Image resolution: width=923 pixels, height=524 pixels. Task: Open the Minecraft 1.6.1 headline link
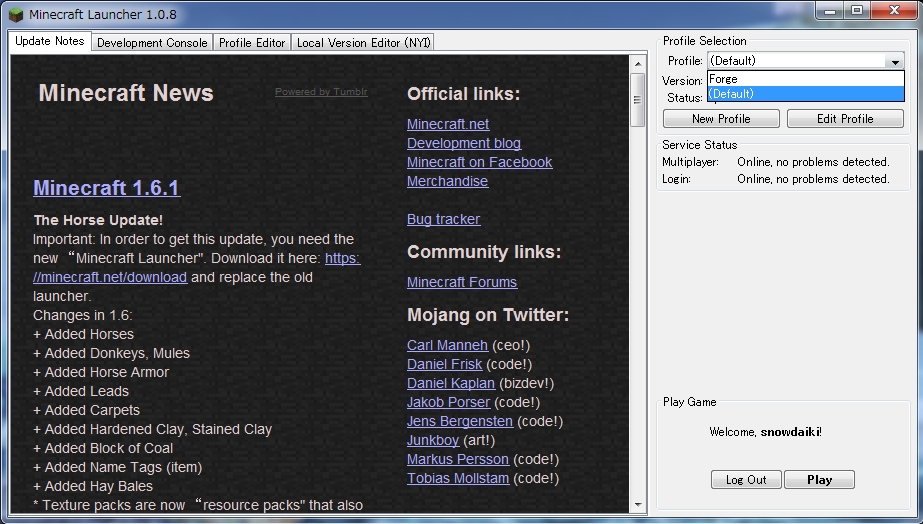(x=107, y=187)
